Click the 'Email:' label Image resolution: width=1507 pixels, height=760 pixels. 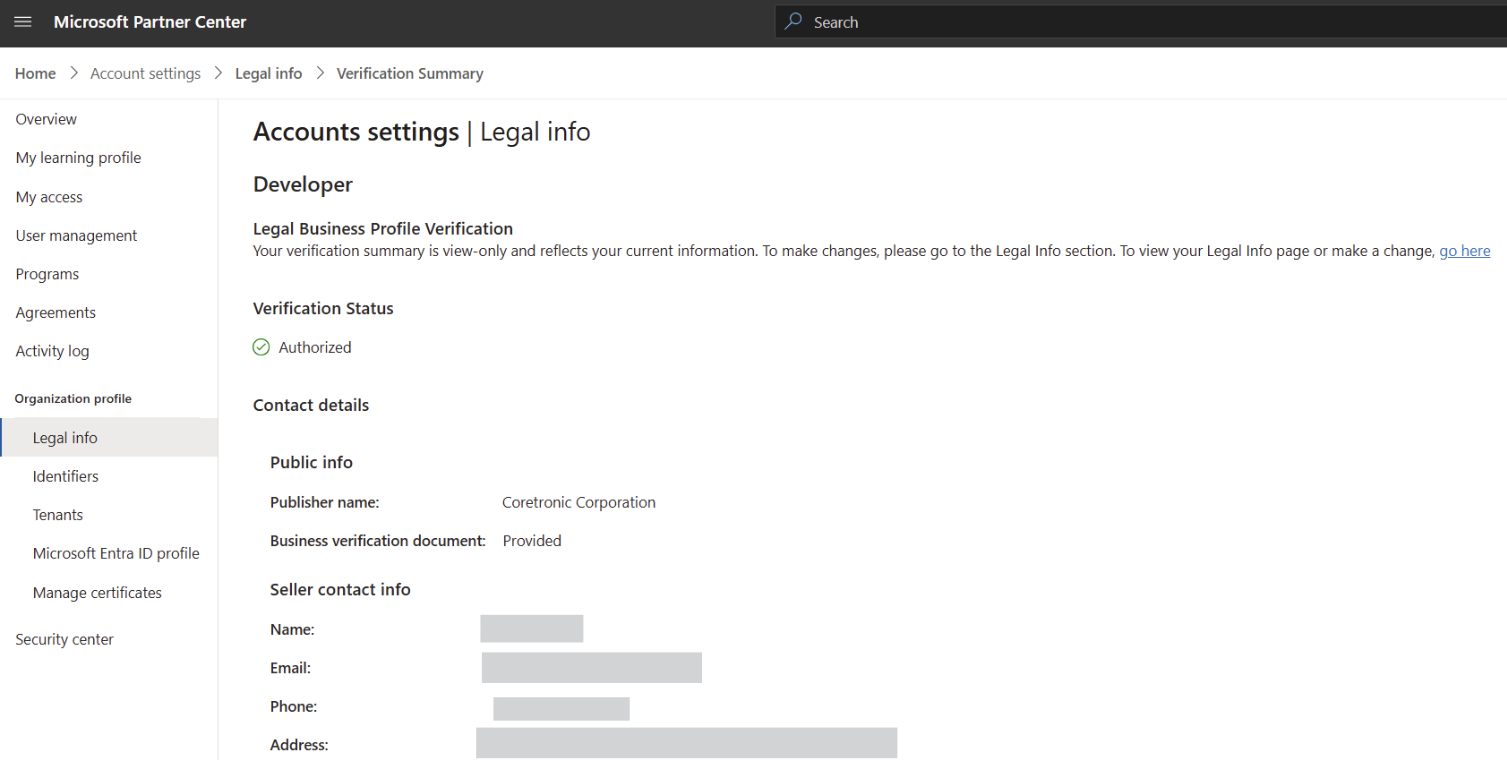pos(290,668)
